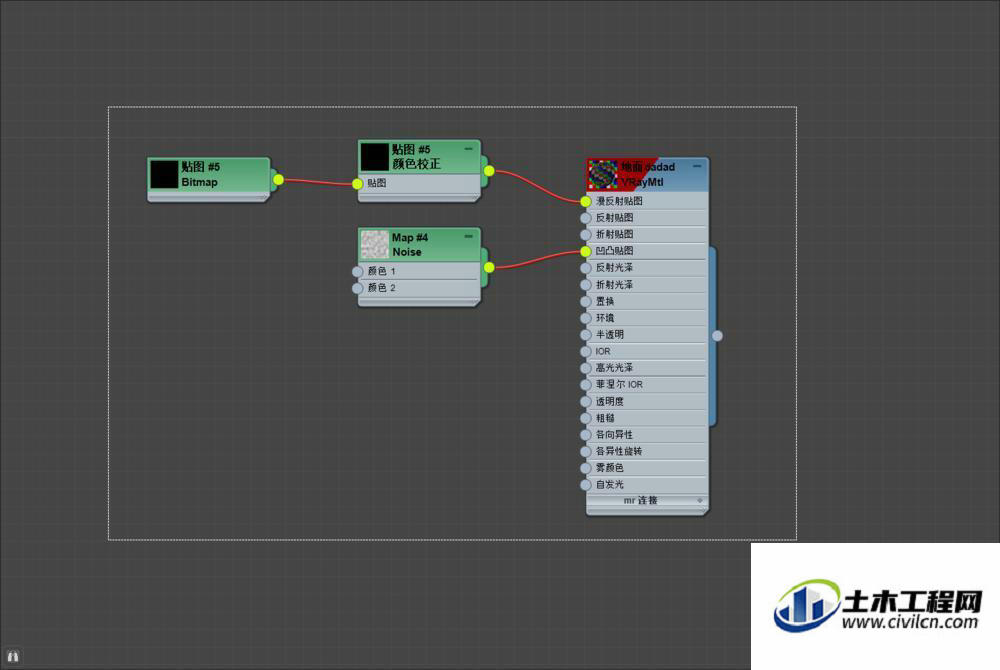Click the 菲涅尔 IOR input socket
The width and height of the screenshot is (1000, 670).
585,384
